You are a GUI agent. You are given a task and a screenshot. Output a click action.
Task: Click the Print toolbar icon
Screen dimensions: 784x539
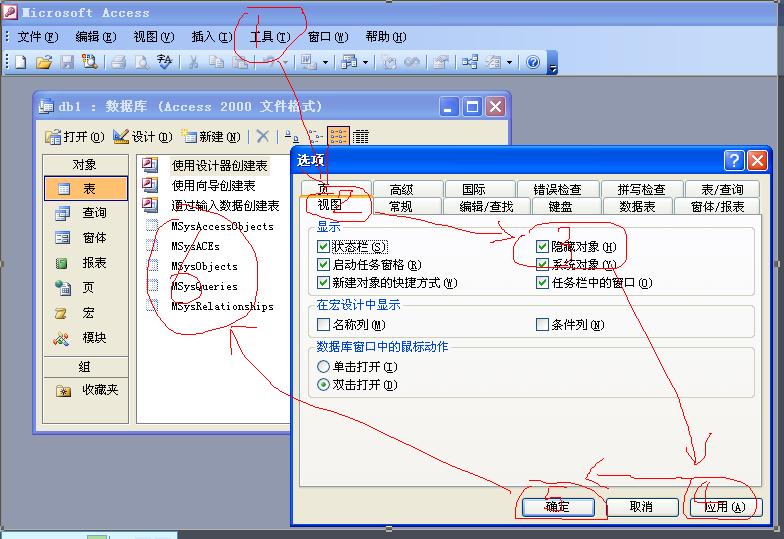(118, 62)
